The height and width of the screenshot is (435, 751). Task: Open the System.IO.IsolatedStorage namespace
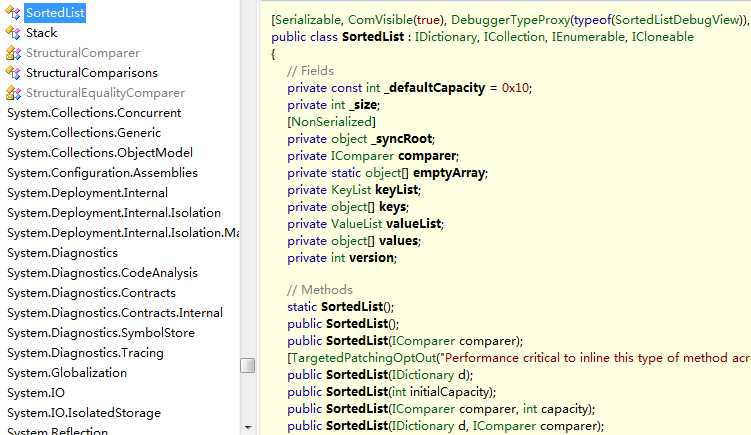pos(84,412)
